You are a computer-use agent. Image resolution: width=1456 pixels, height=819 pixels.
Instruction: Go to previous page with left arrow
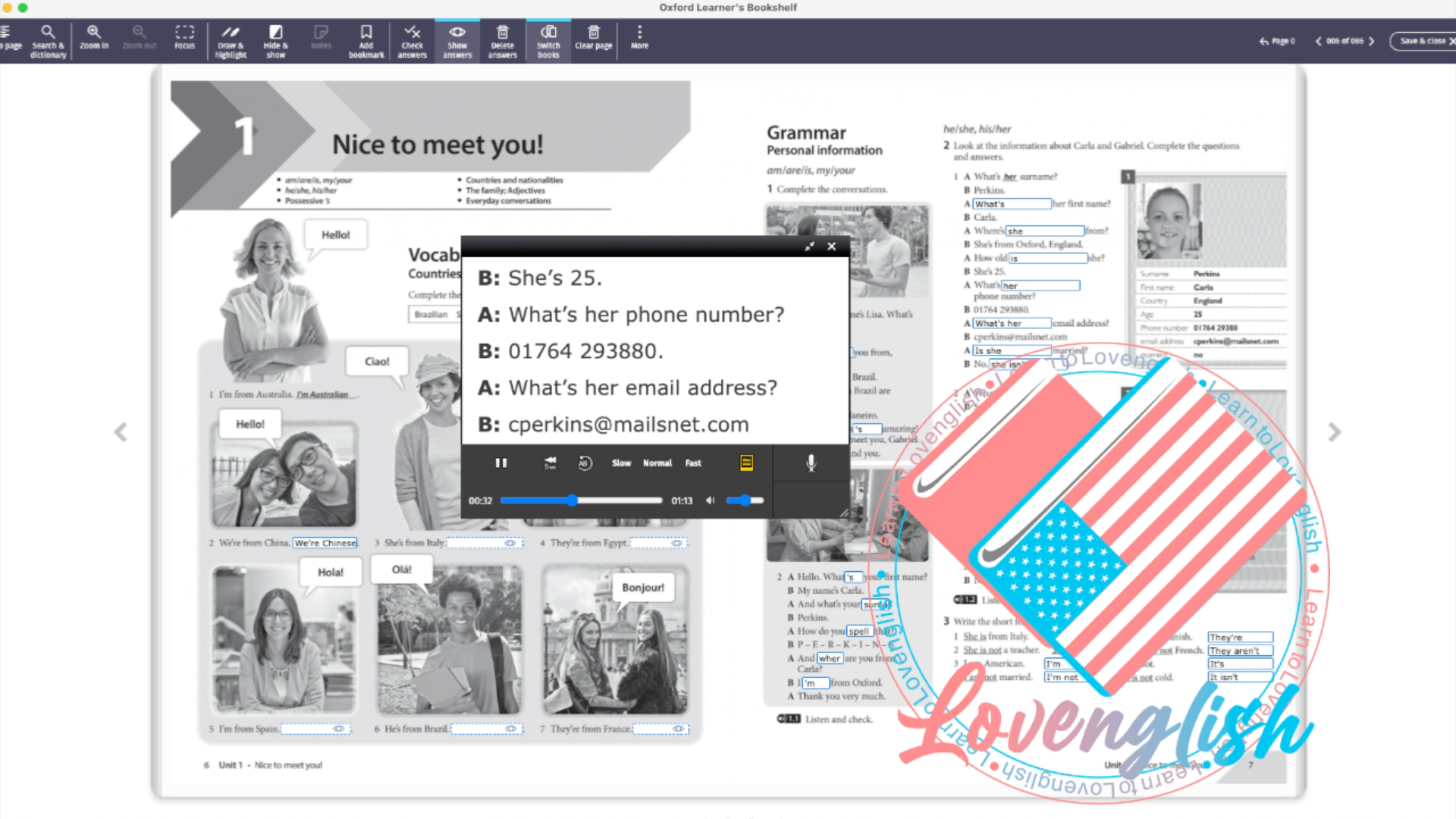(x=121, y=432)
